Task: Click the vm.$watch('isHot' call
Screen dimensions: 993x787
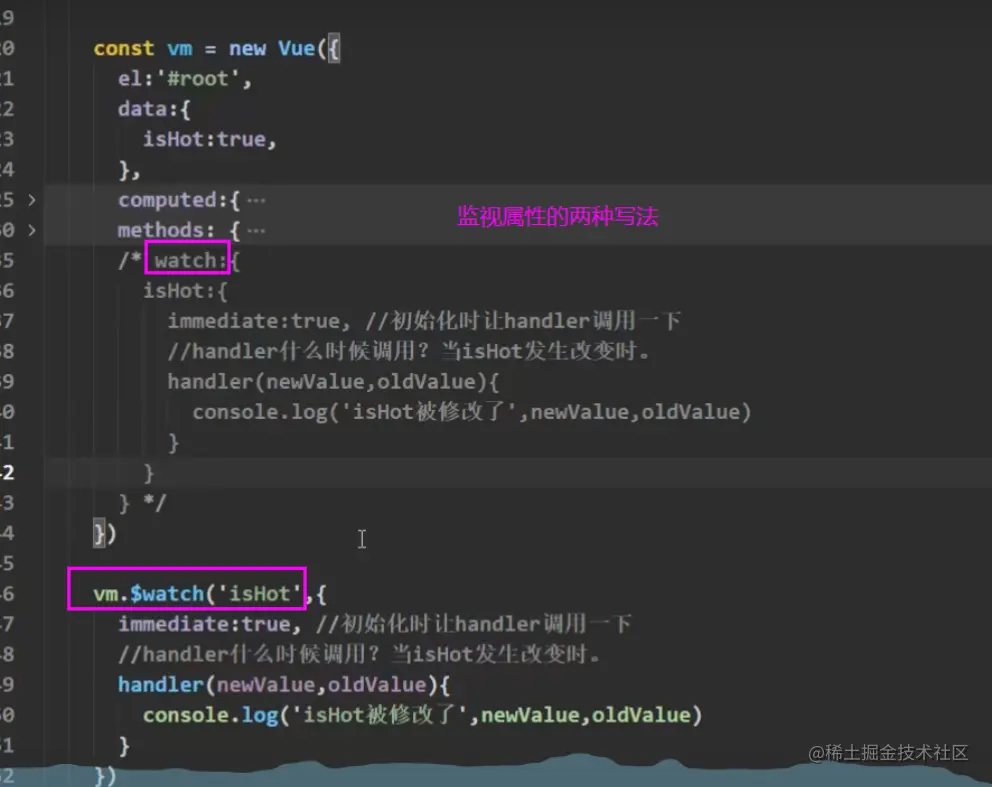Action: click(197, 594)
